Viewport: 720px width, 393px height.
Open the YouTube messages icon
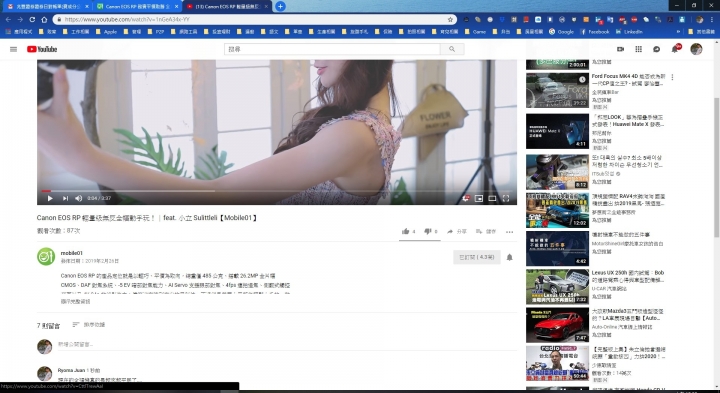tap(656, 49)
